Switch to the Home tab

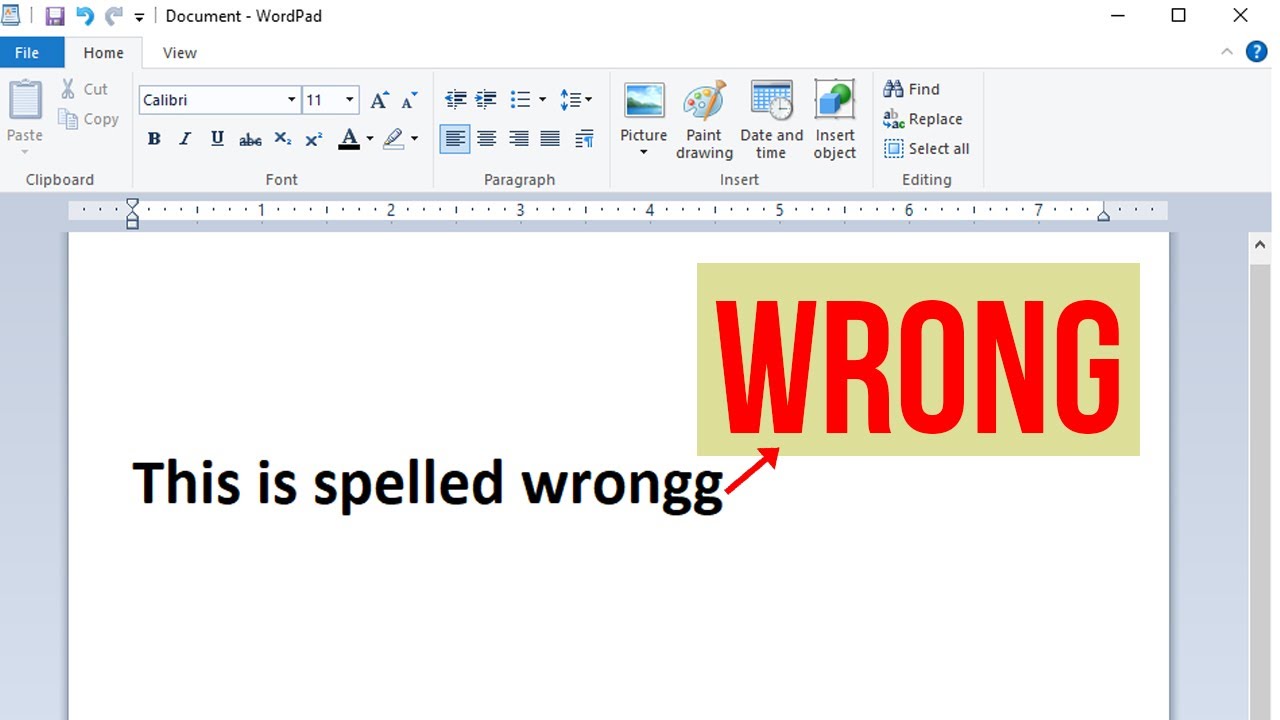pyautogui.click(x=103, y=53)
